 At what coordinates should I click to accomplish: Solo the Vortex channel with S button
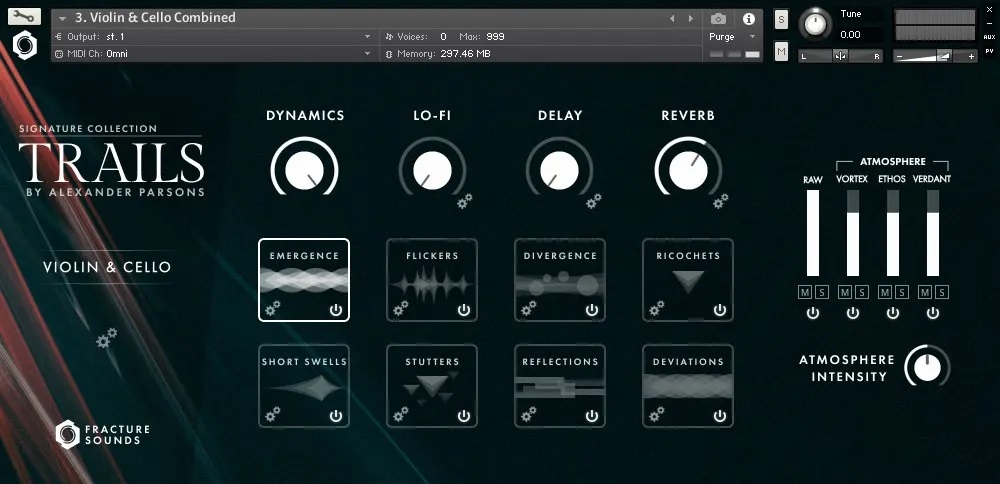click(x=861, y=292)
